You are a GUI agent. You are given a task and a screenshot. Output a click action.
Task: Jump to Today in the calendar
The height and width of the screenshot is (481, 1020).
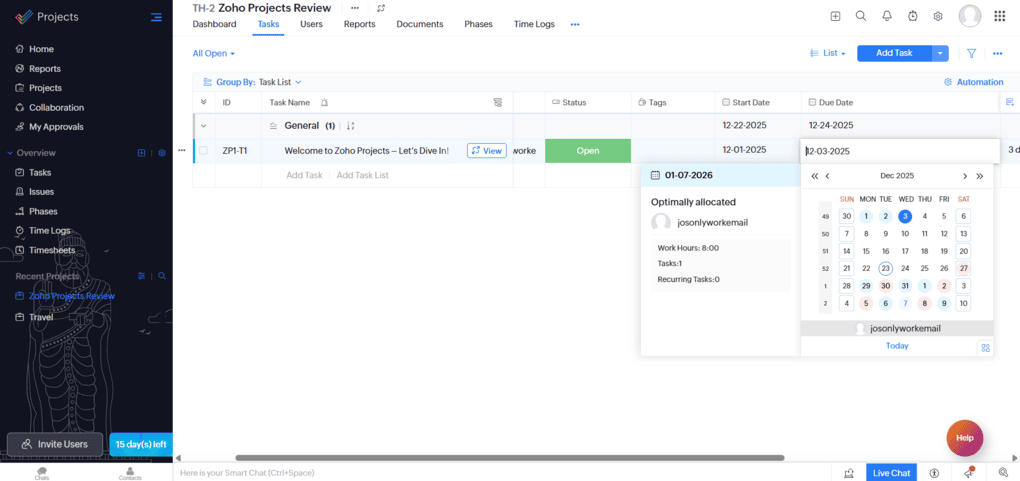[897, 346]
